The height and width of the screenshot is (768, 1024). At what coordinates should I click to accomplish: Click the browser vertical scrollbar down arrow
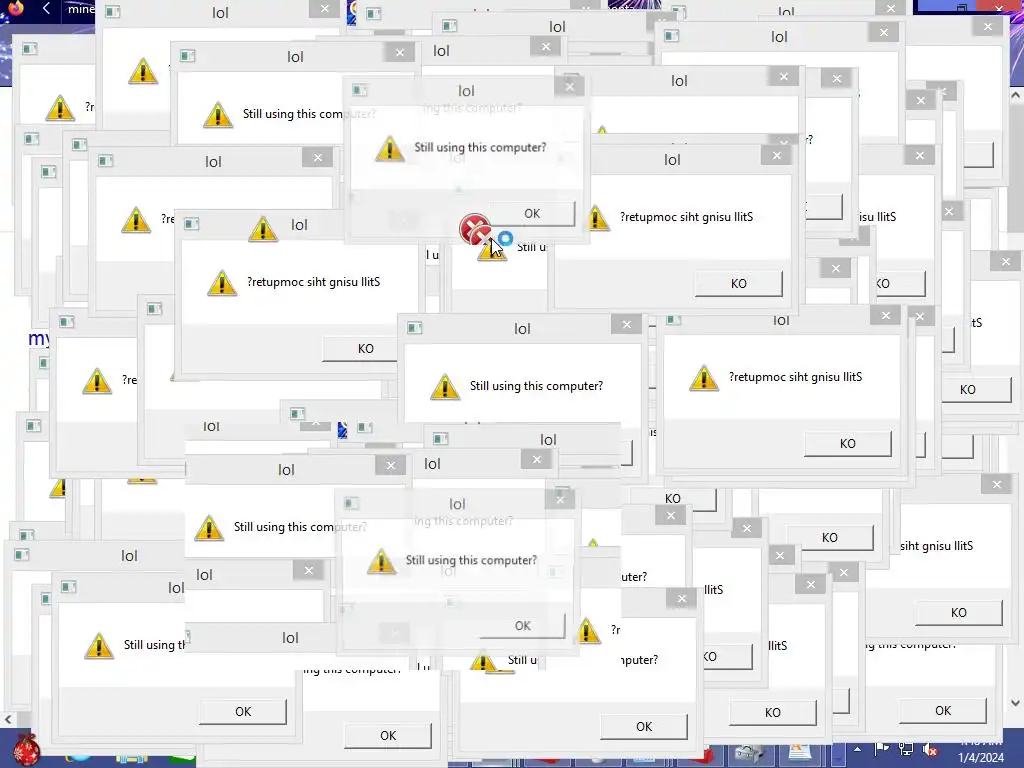(1016, 703)
